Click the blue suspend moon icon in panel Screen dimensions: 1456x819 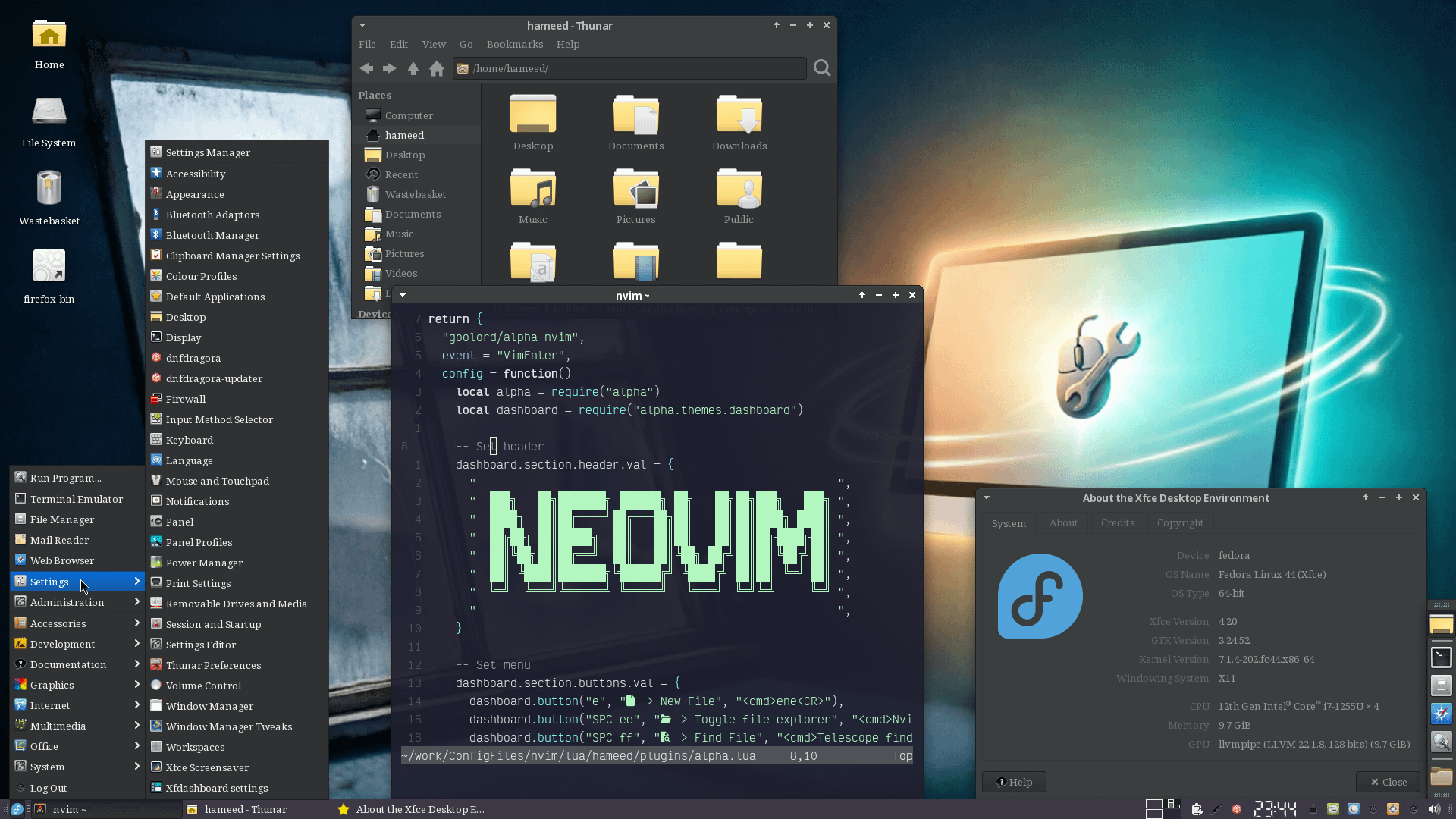tap(1354, 809)
